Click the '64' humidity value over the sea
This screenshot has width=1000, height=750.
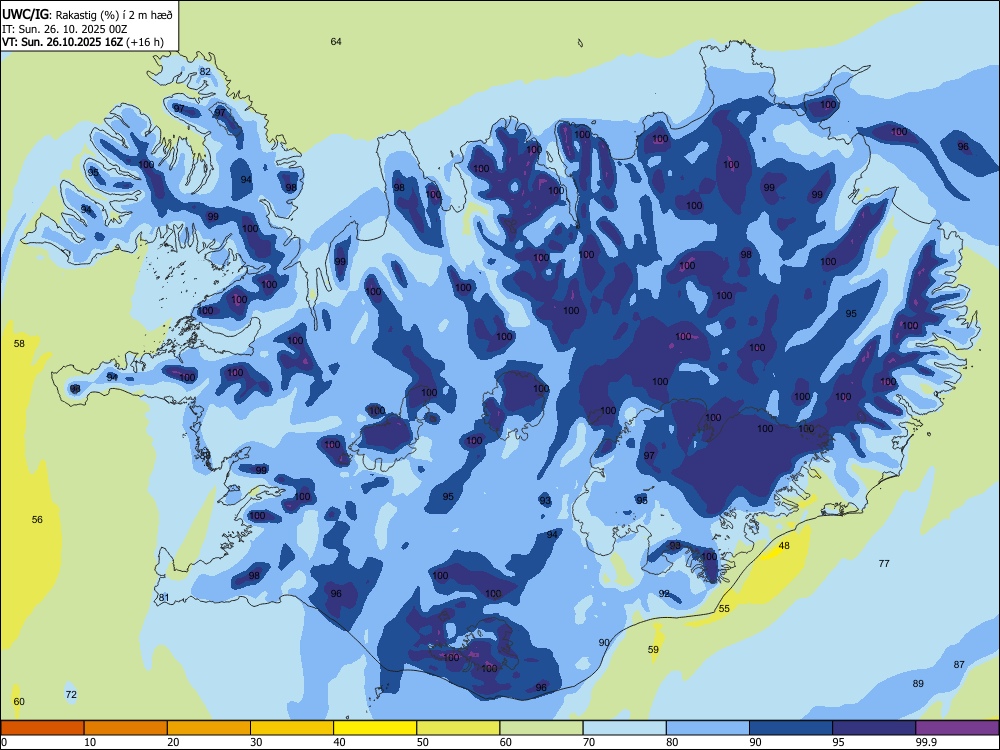pos(336,41)
